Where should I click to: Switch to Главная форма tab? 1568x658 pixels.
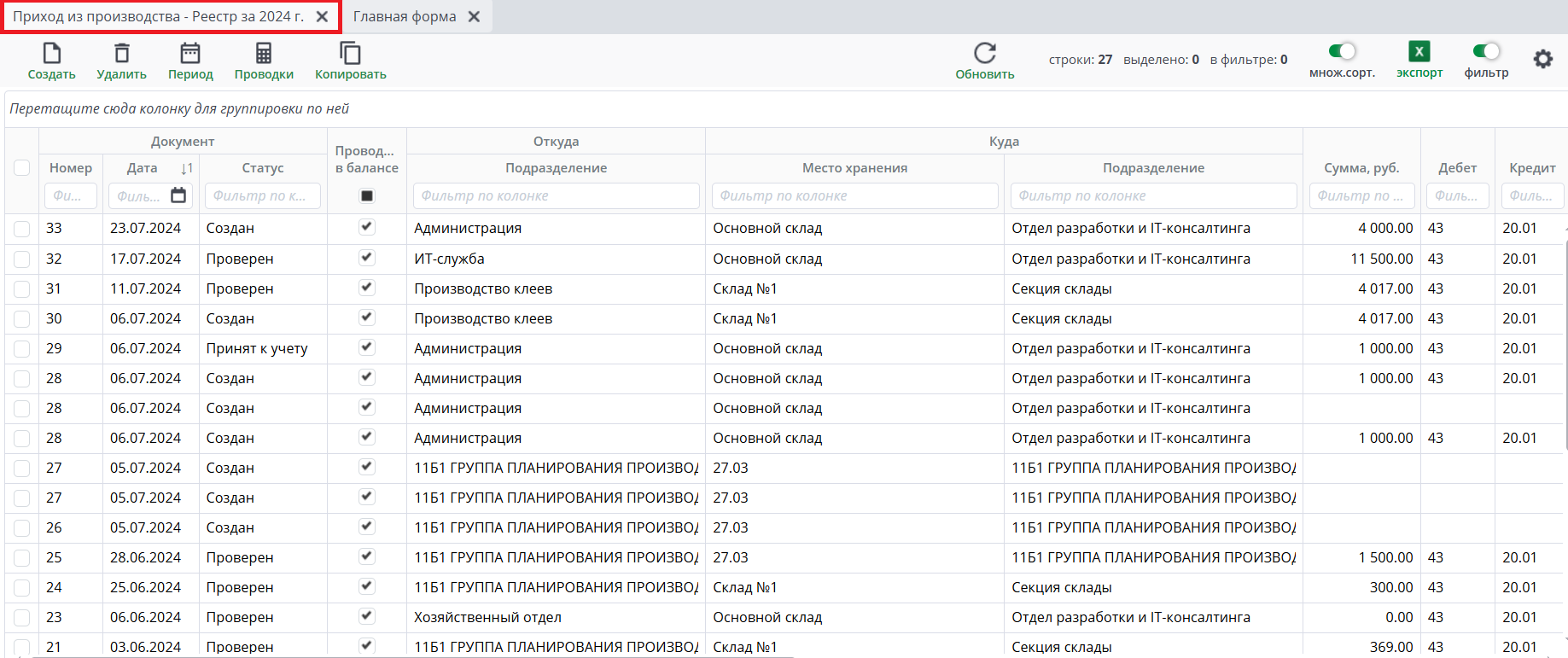pyautogui.click(x=405, y=16)
